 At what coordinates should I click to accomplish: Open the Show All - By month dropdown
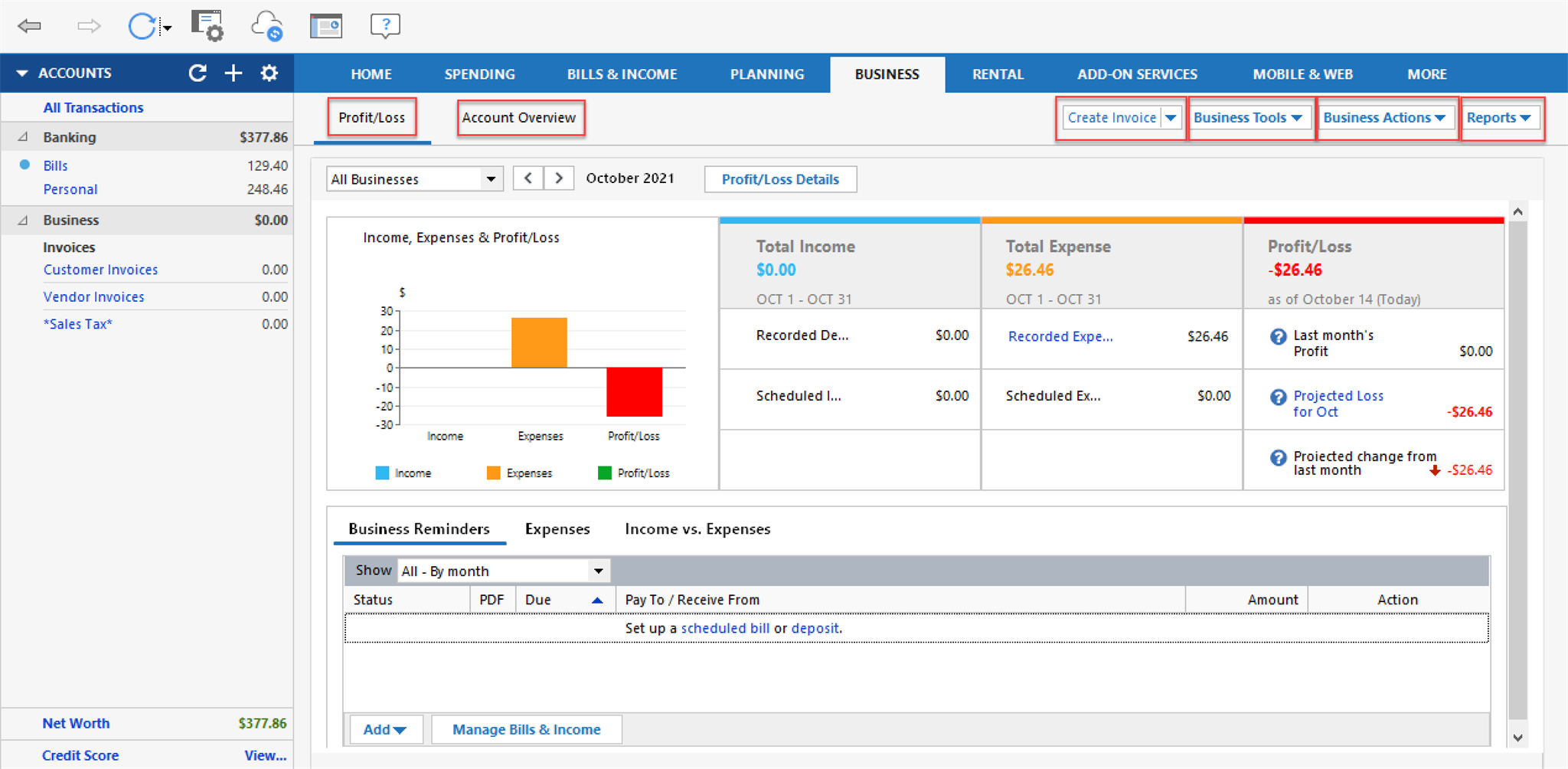pyautogui.click(x=503, y=571)
